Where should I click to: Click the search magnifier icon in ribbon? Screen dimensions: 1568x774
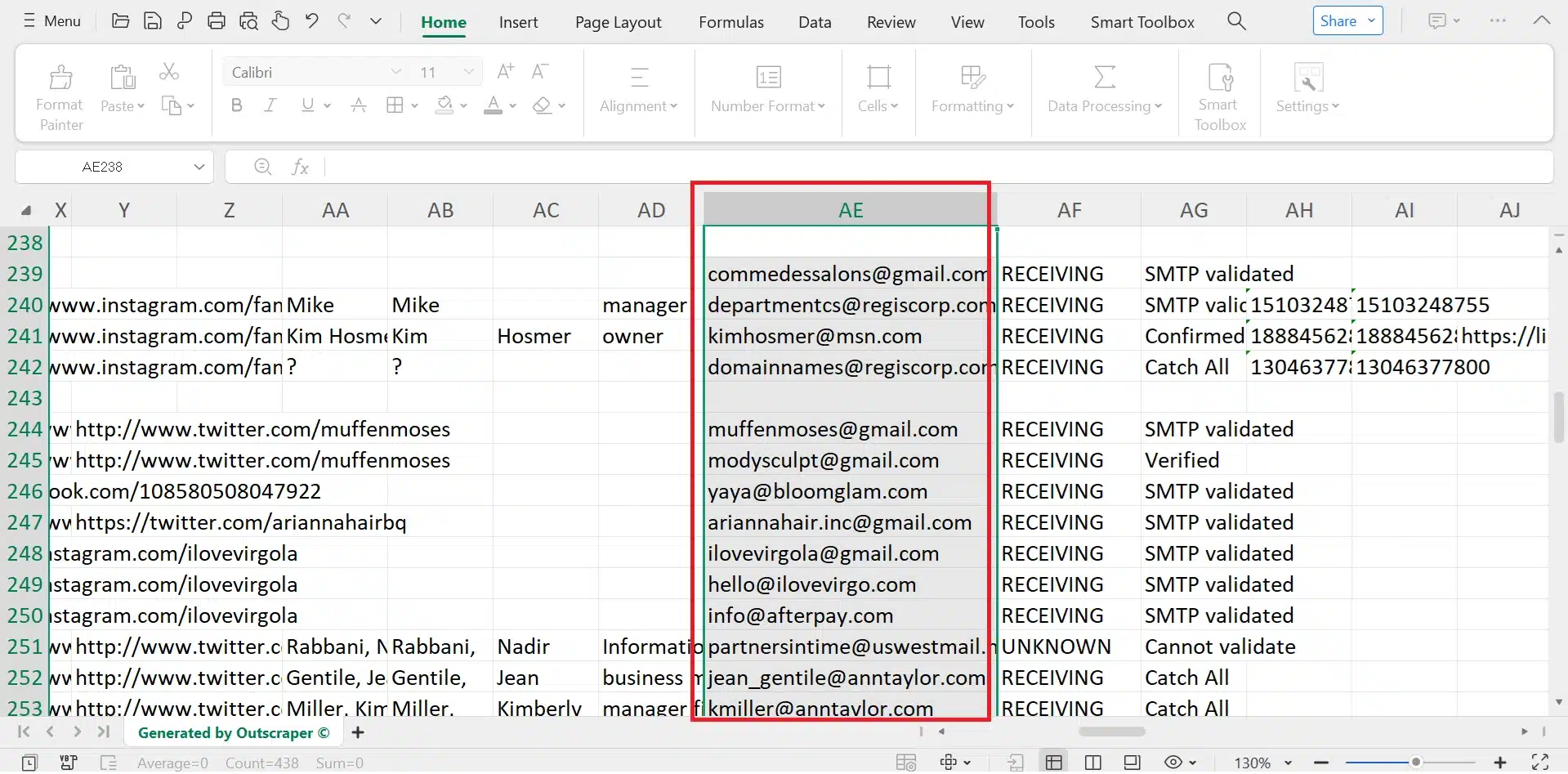pyautogui.click(x=1236, y=21)
